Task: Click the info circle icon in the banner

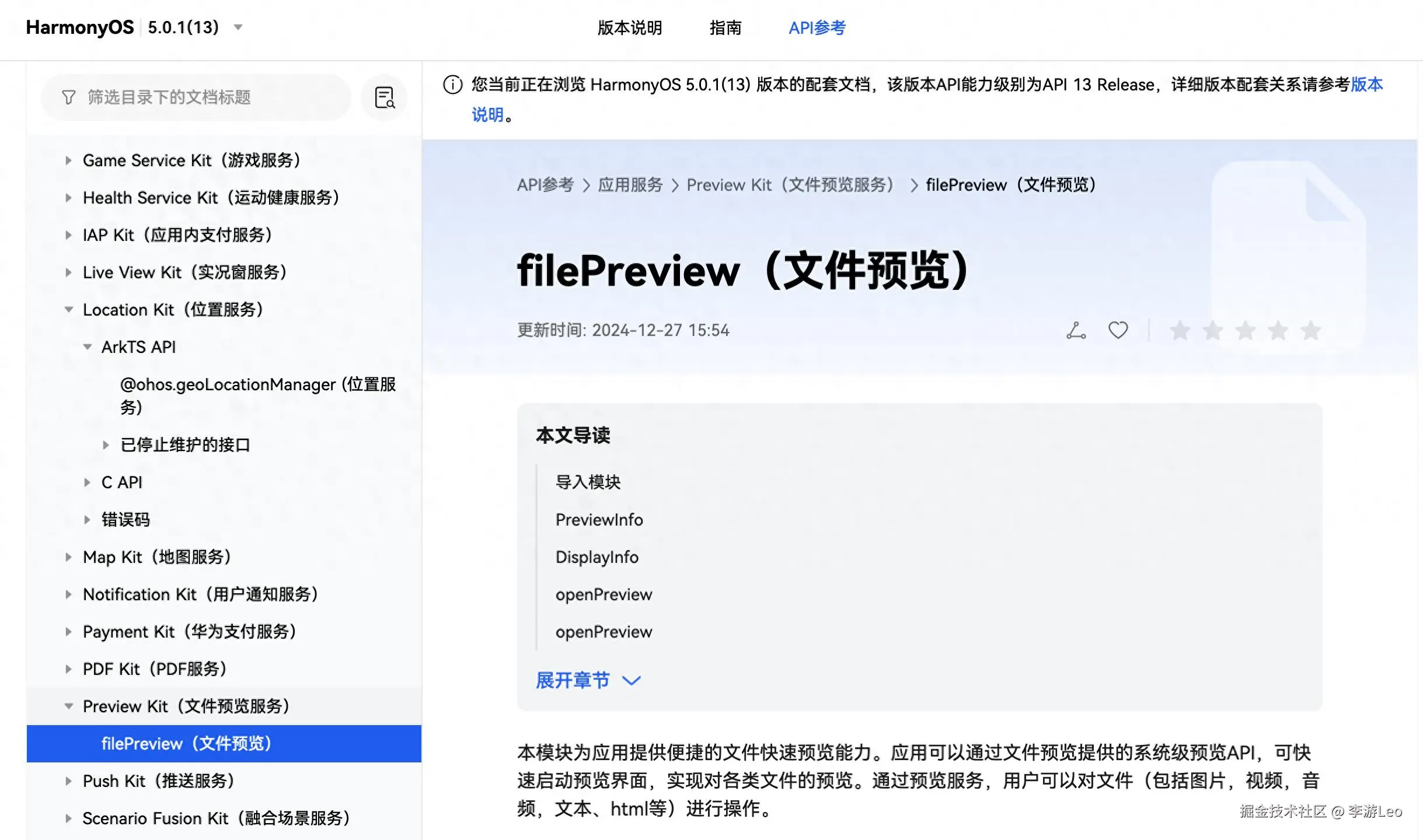Action: point(452,85)
